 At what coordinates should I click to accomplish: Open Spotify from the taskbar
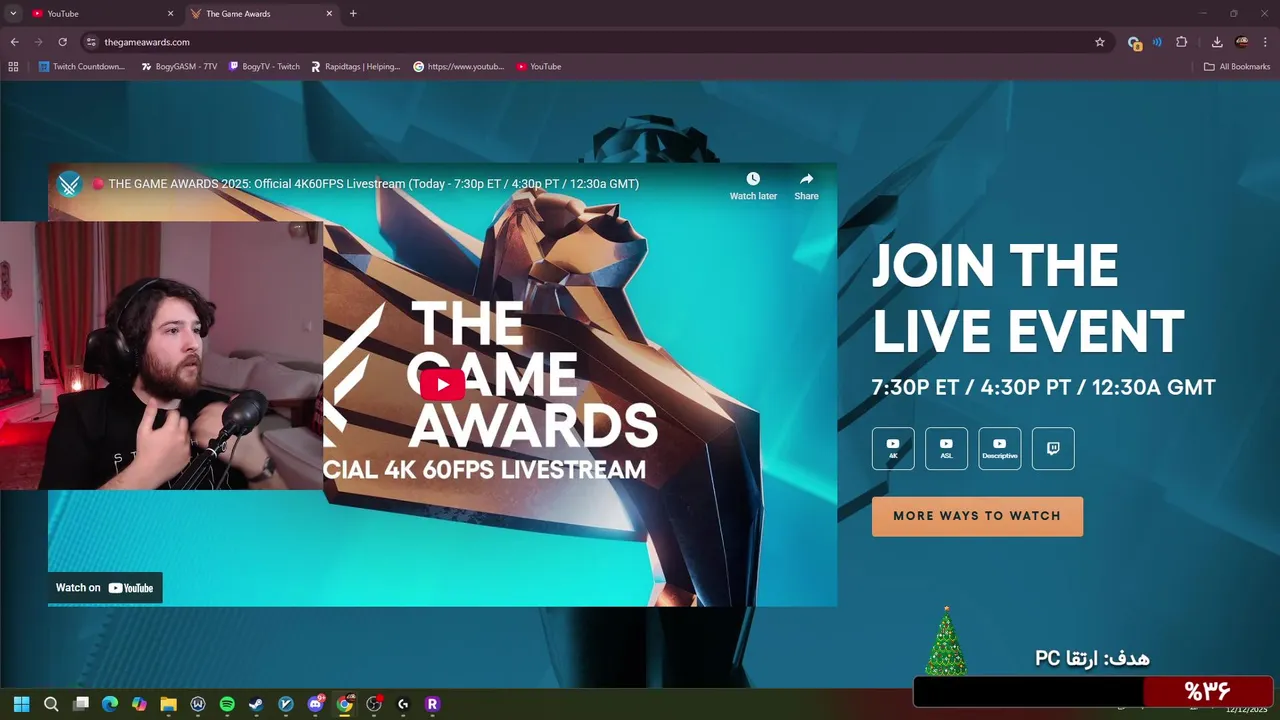point(227,704)
